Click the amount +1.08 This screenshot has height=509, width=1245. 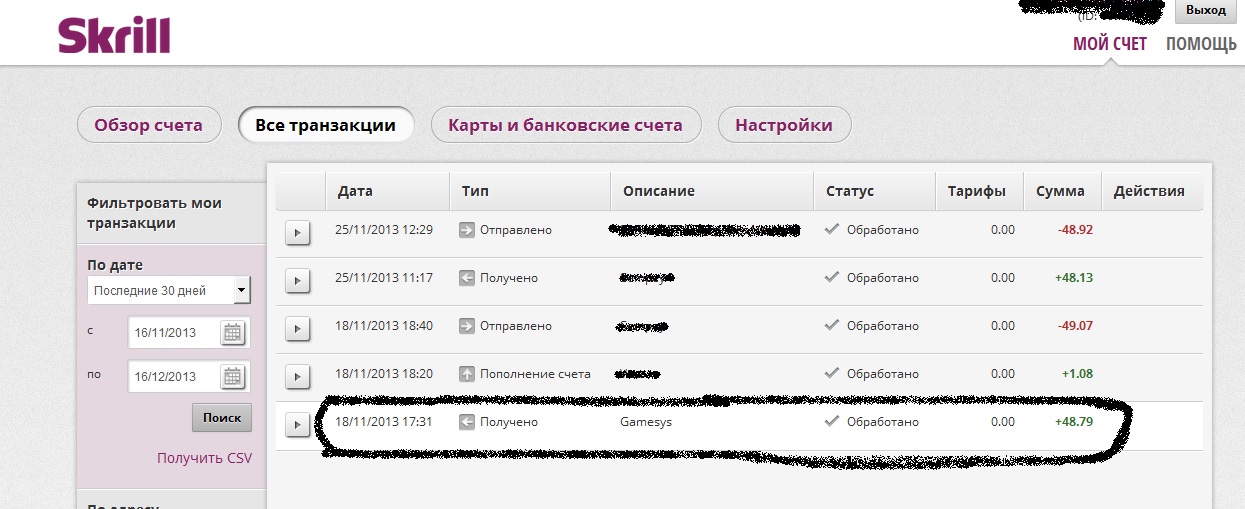click(1078, 374)
